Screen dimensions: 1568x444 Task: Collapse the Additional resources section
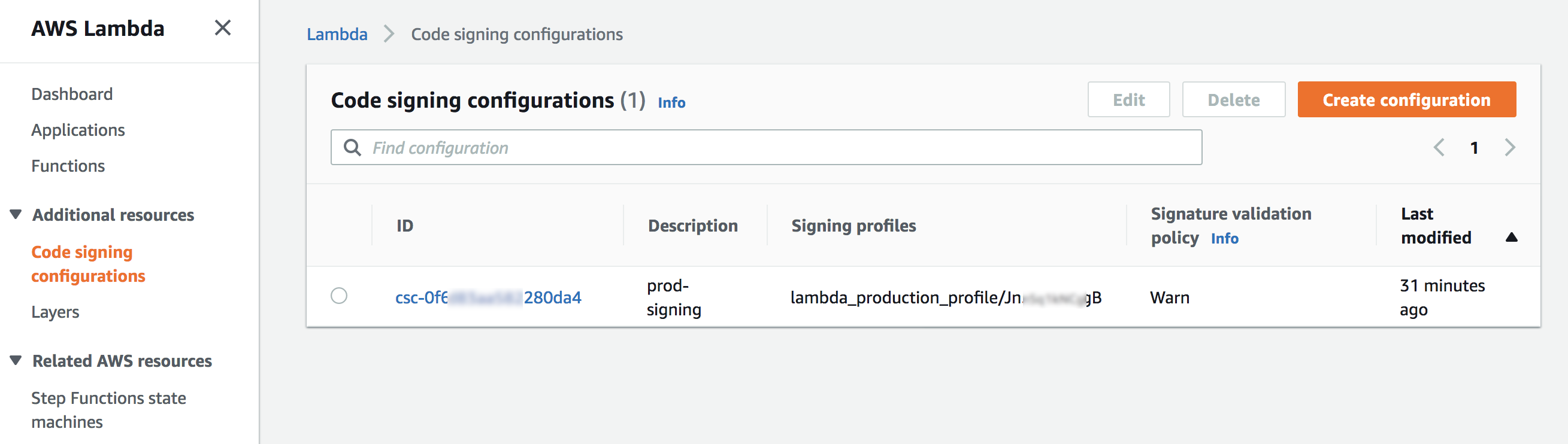16,214
